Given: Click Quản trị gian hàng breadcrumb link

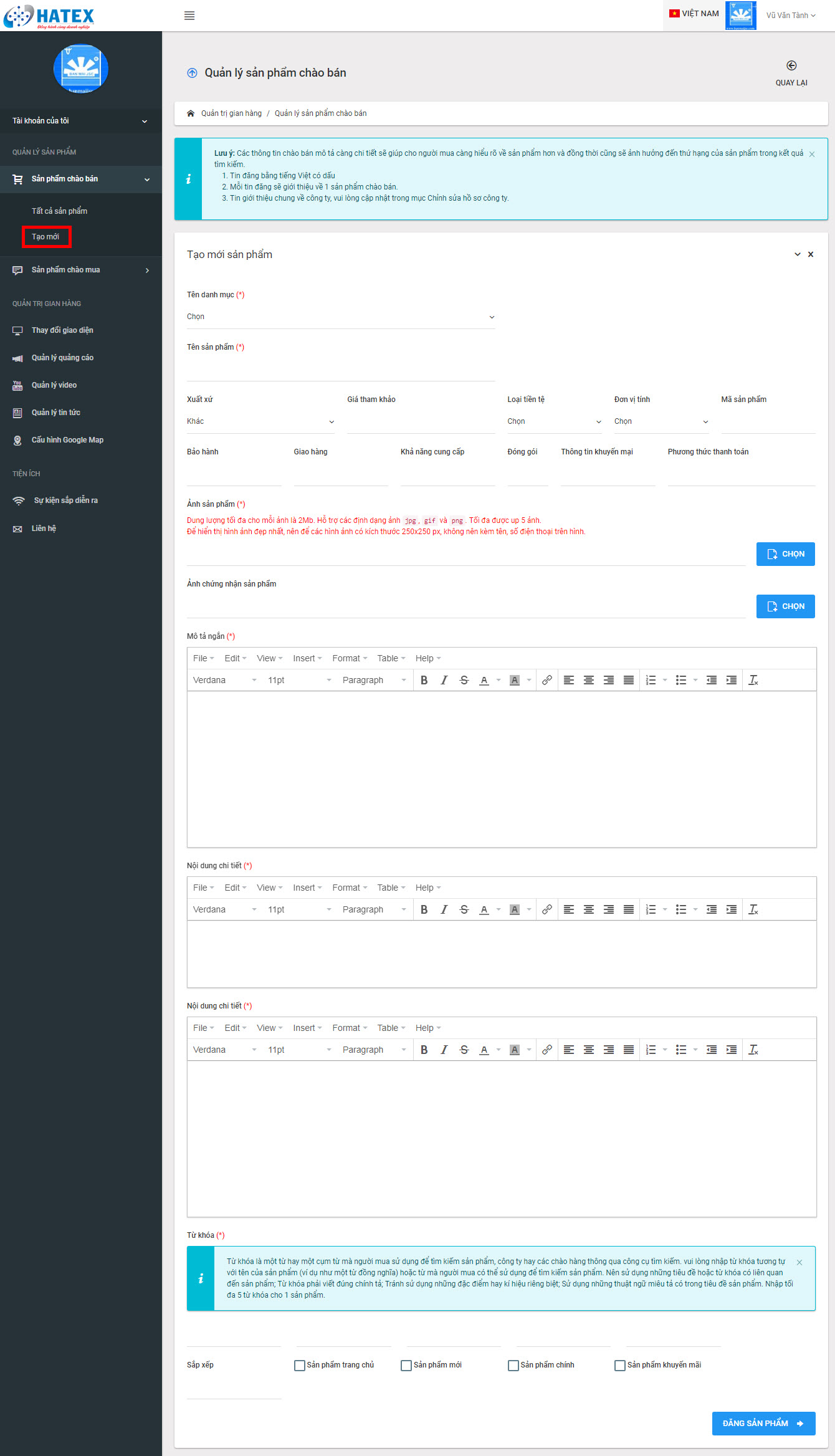Looking at the screenshot, I should point(231,113).
